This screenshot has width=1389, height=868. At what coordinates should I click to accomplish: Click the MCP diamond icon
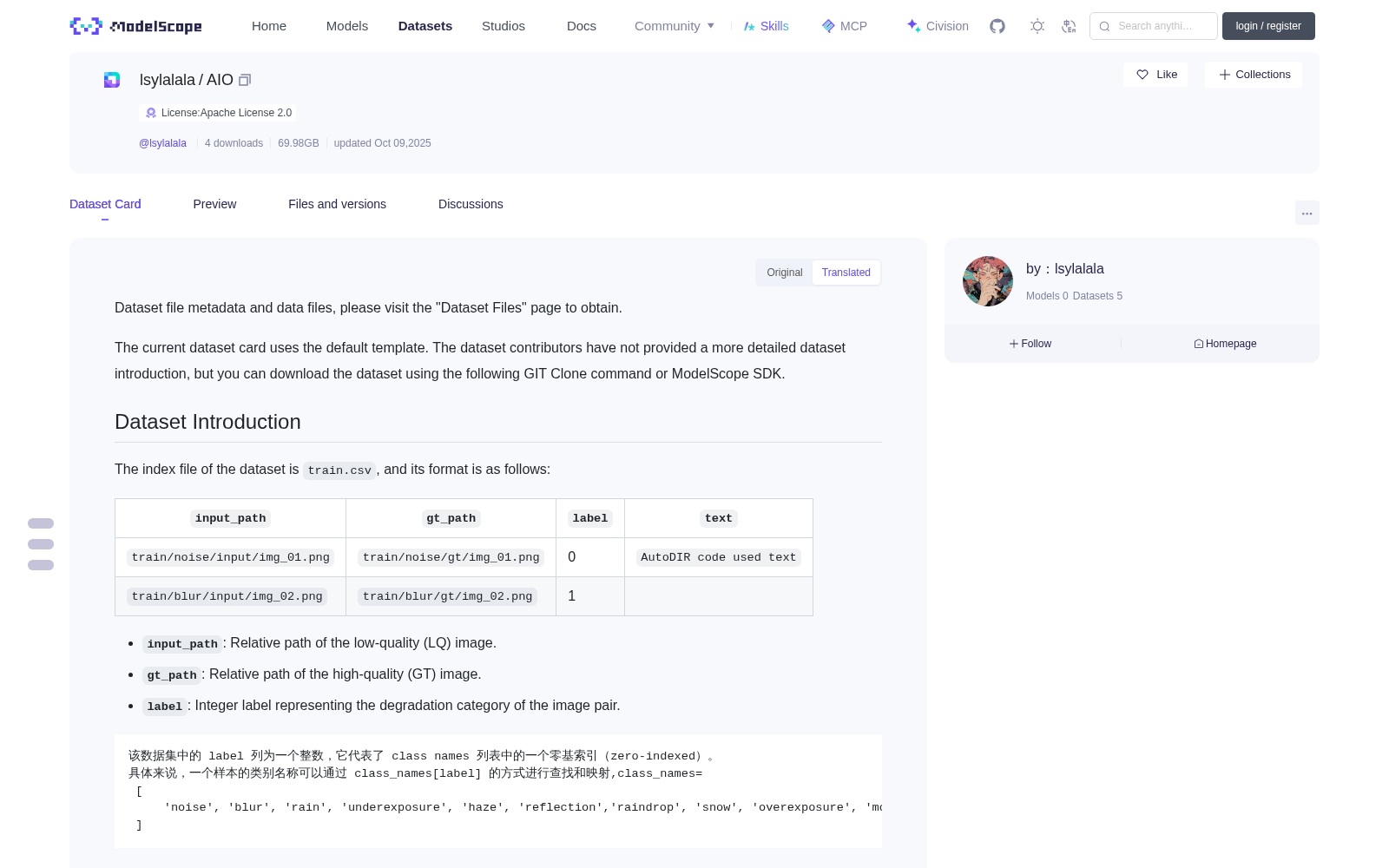point(828,26)
